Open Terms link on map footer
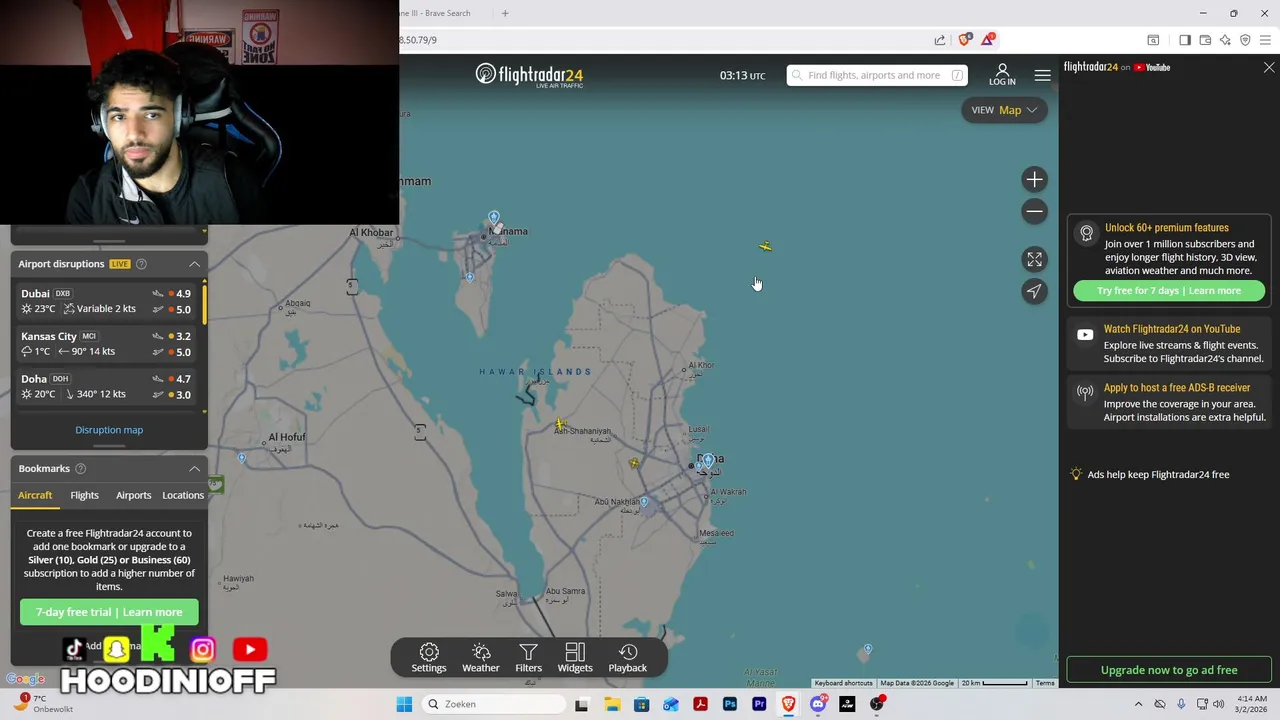 point(1045,683)
